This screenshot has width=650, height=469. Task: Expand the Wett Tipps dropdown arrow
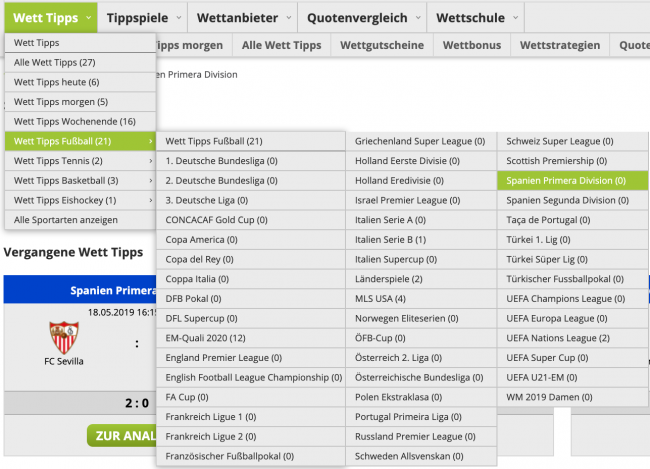click(x=89, y=17)
